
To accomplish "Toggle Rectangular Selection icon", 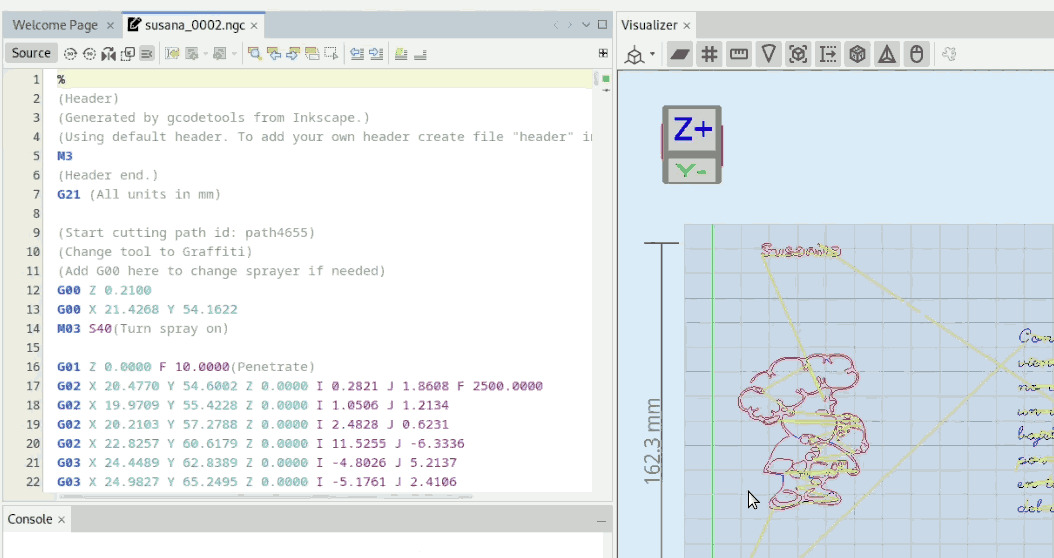I will click(331, 54).
